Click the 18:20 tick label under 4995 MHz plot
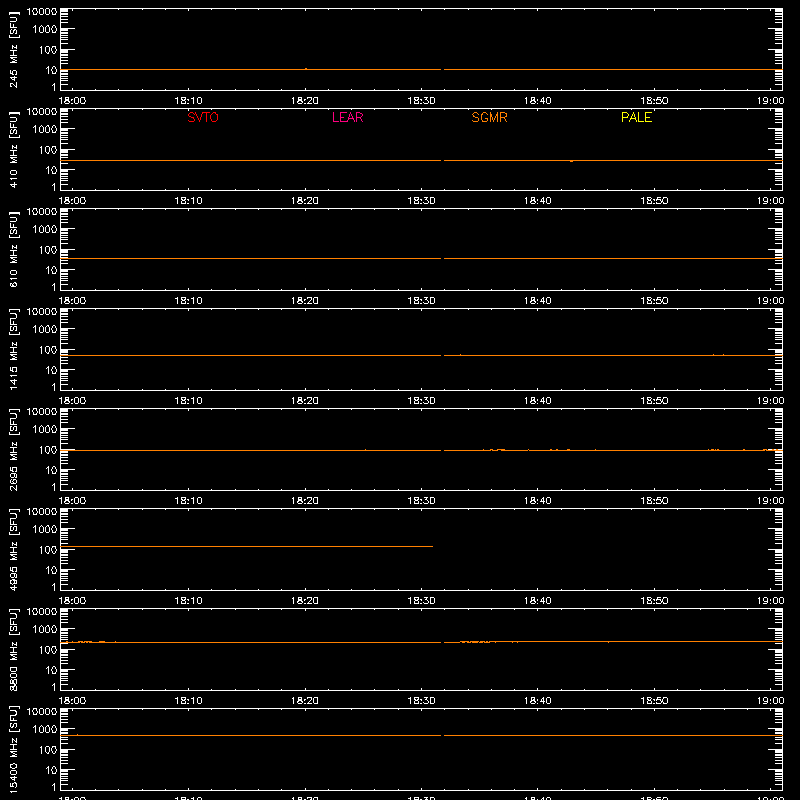The height and width of the screenshot is (800, 800). pos(305,601)
